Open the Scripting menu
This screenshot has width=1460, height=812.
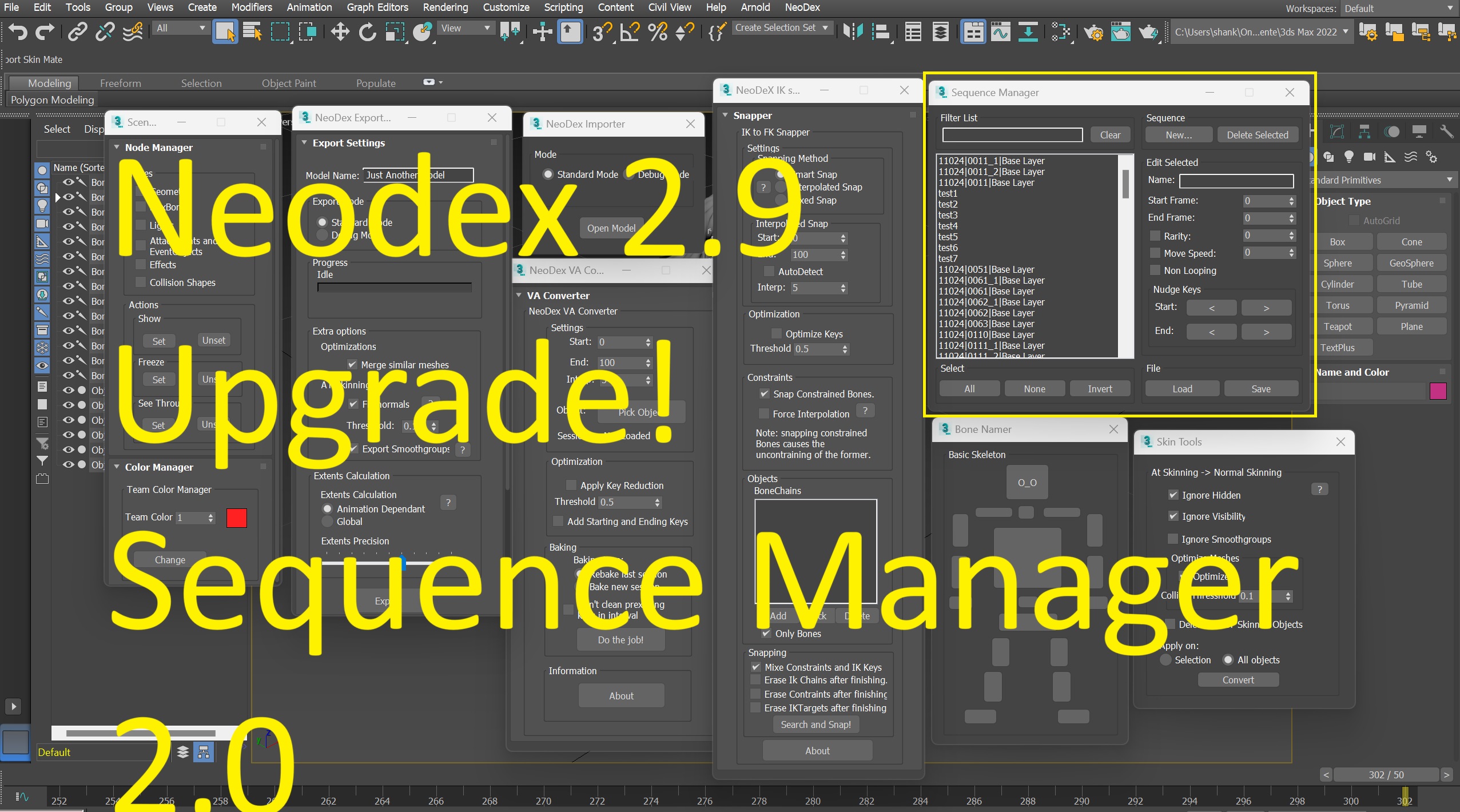click(563, 7)
